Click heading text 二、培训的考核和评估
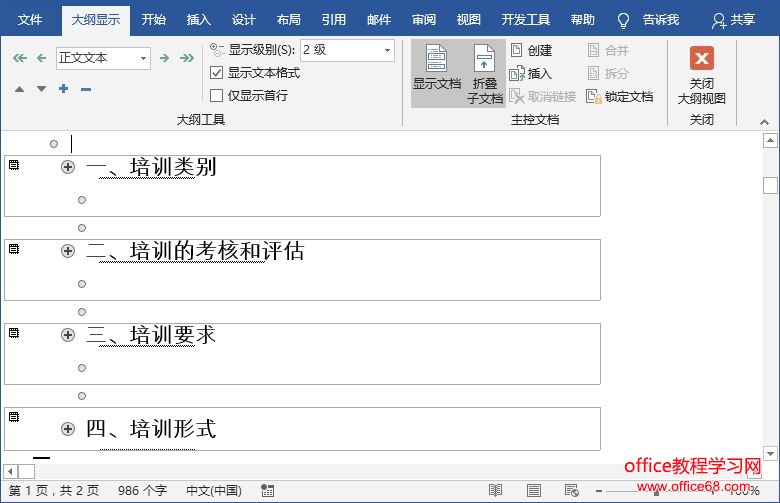 (195, 251)
